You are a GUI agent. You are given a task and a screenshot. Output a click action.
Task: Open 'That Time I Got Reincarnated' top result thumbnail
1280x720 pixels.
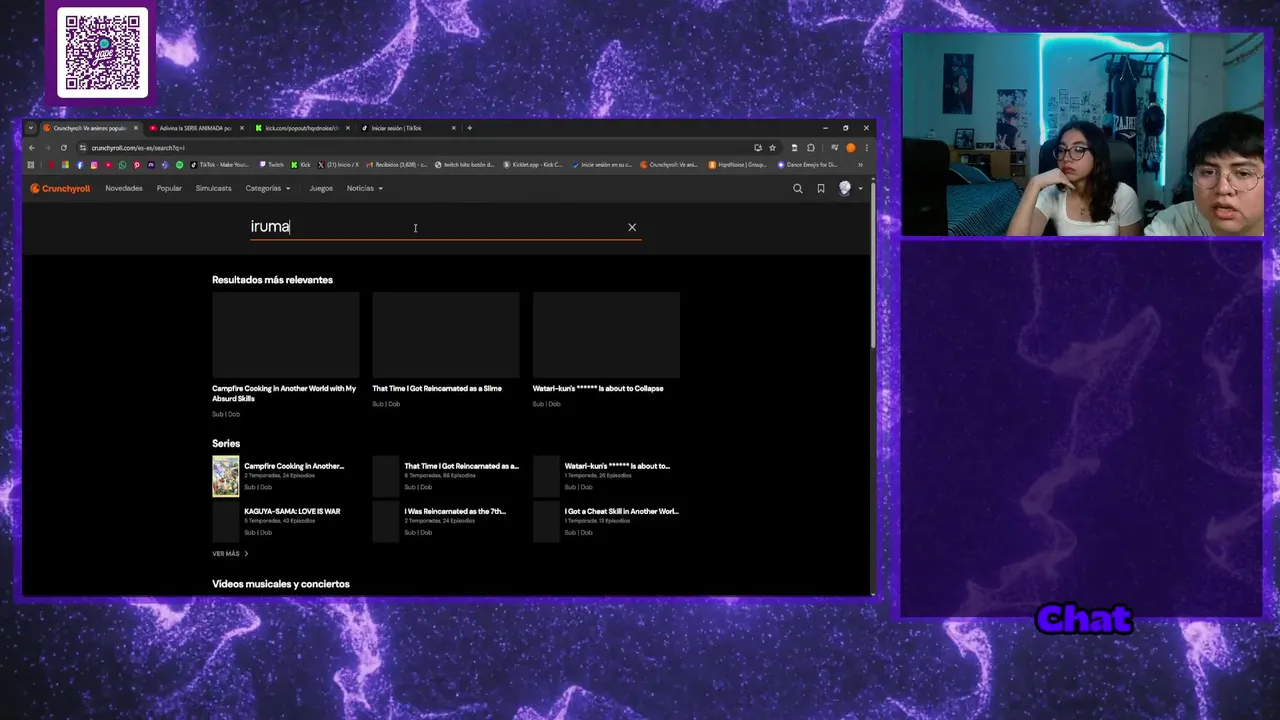coord(445,334)
